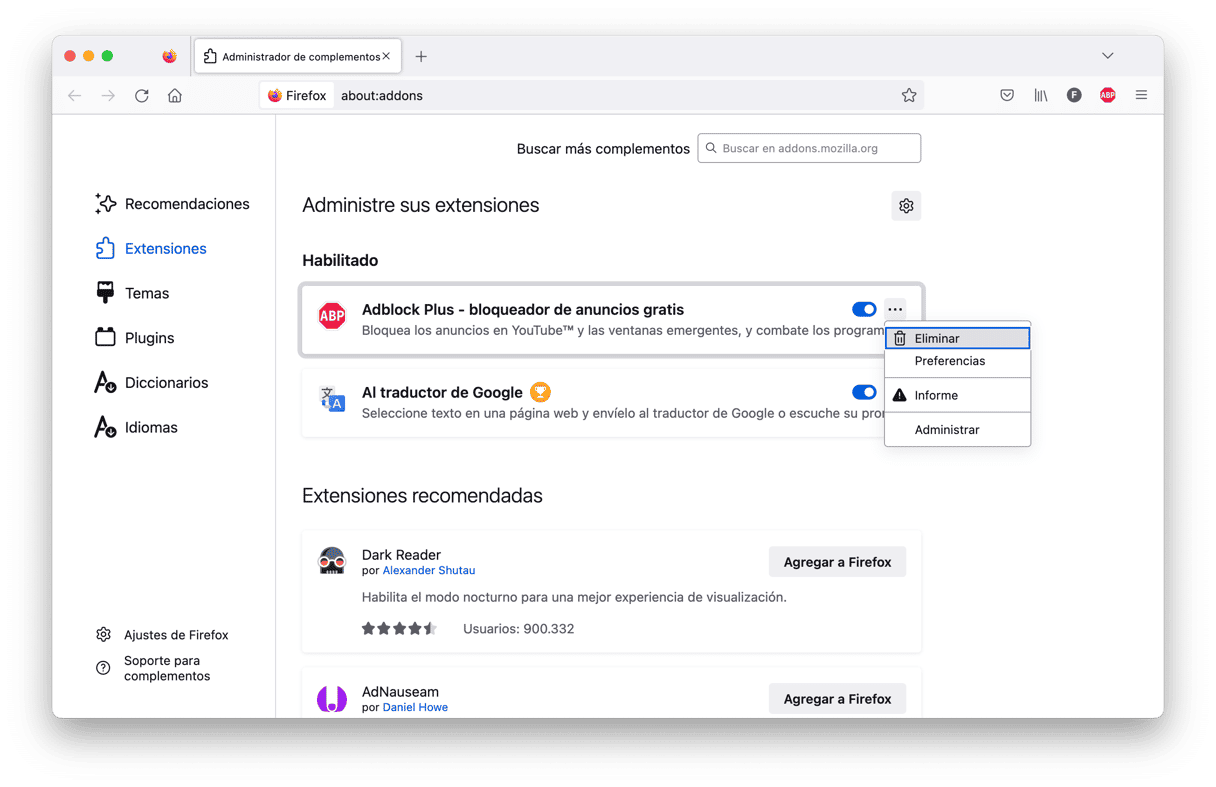Screen dimensions: 1216x787
Task: Click the Firefox logo beside the tab strip
Action: 170,56
